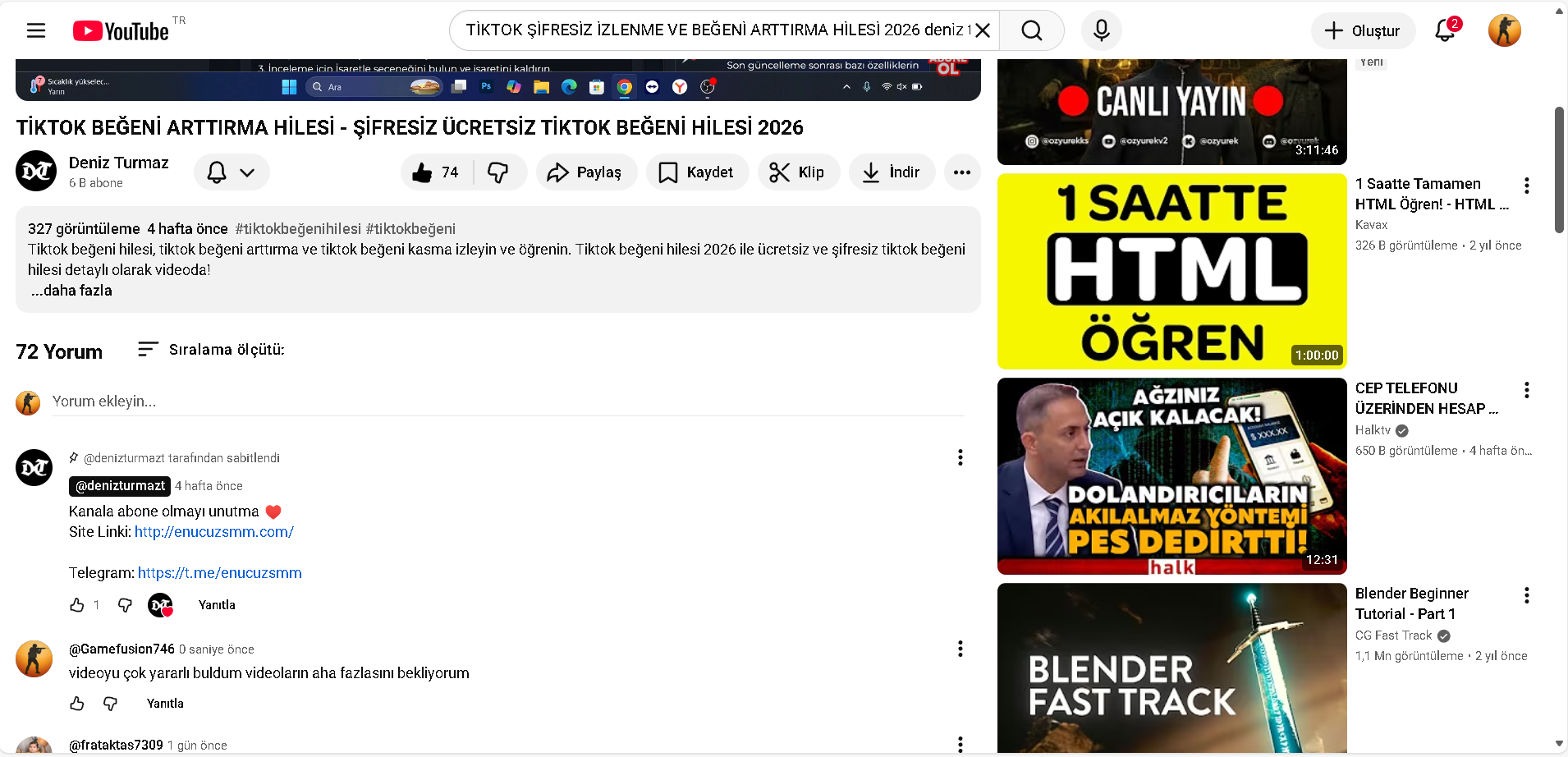Open the CG Fast Track channel link
The image size is (1568, 757).
click(1393, 635)
